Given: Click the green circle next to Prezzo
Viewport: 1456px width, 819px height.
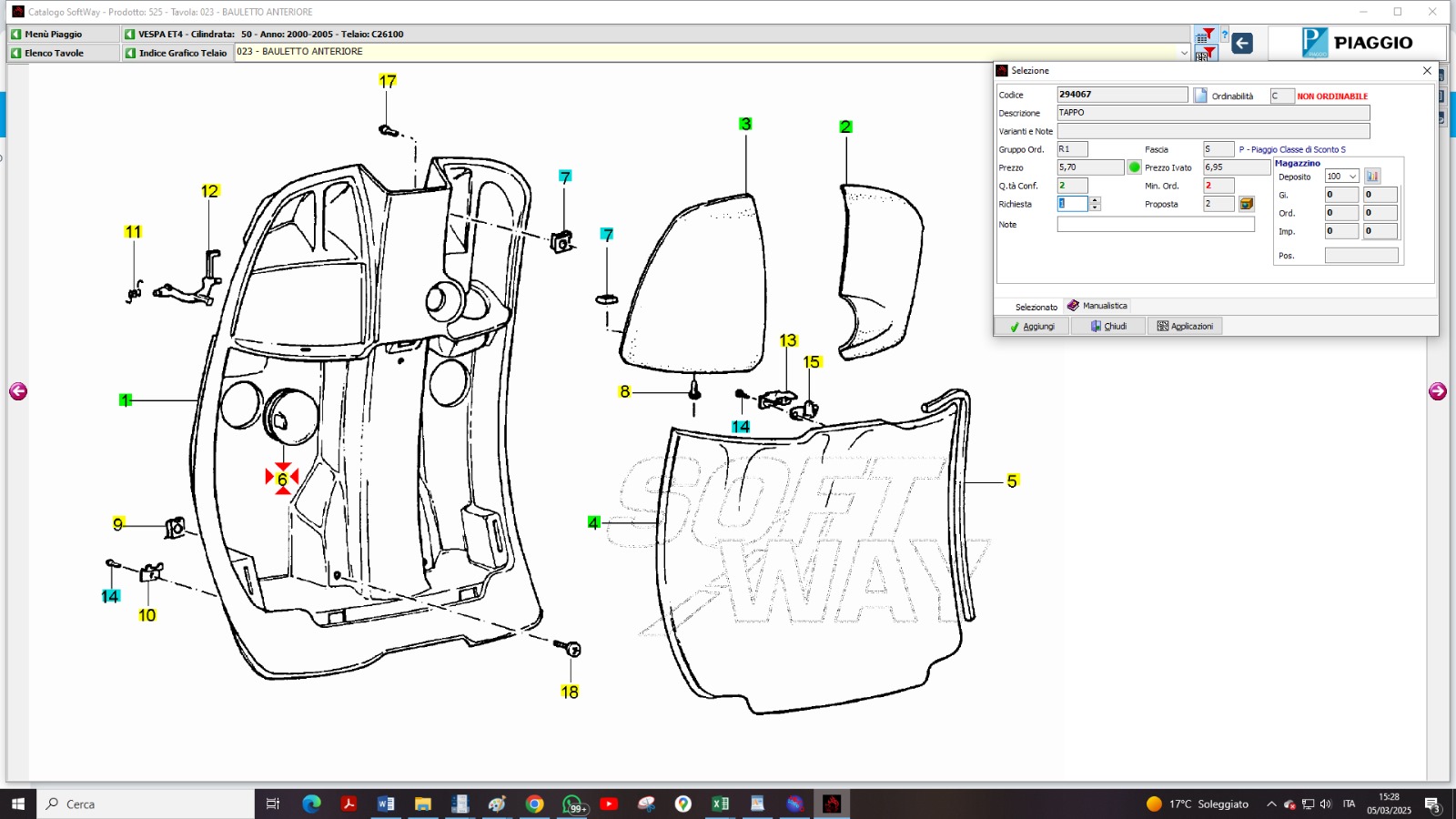Looking at the screenshot, I should click(x=1135, y=167).
